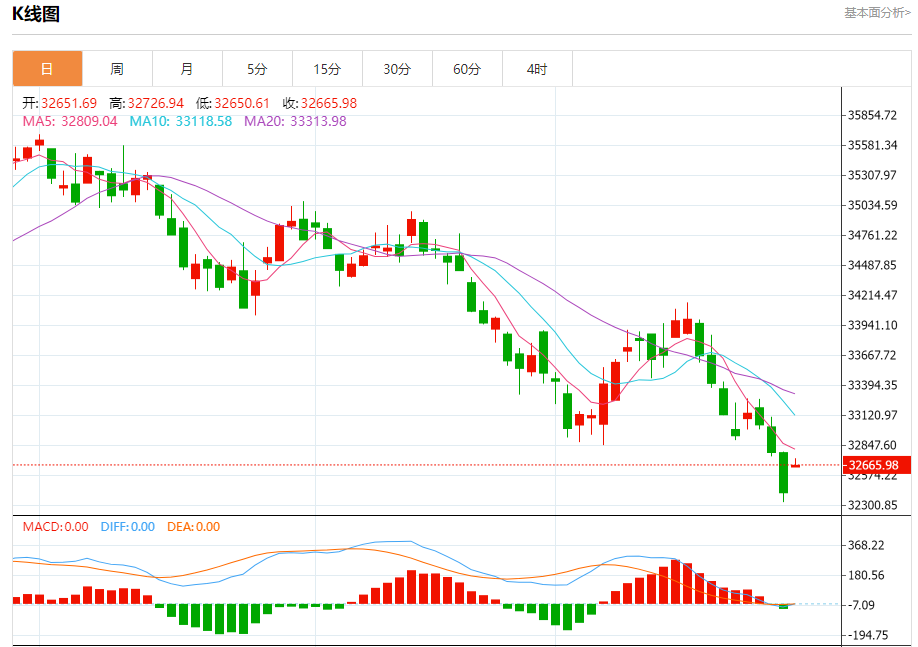The width and height of the screenshot is (918, 647).
Task: Click the MACD:0.00 indicator label
Action: click(56, 526)
